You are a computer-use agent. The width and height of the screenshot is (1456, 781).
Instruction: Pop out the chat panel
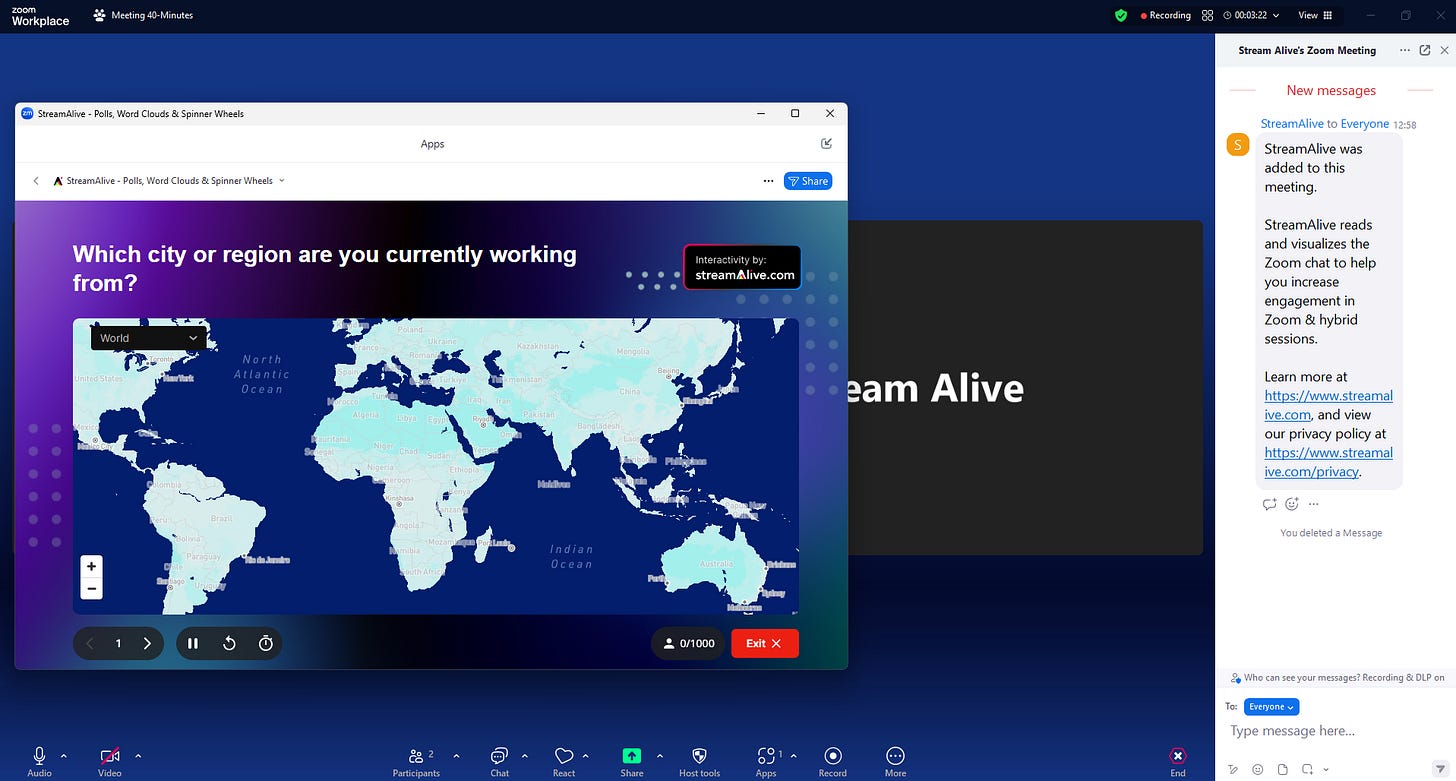click(x=1425, y=50)
